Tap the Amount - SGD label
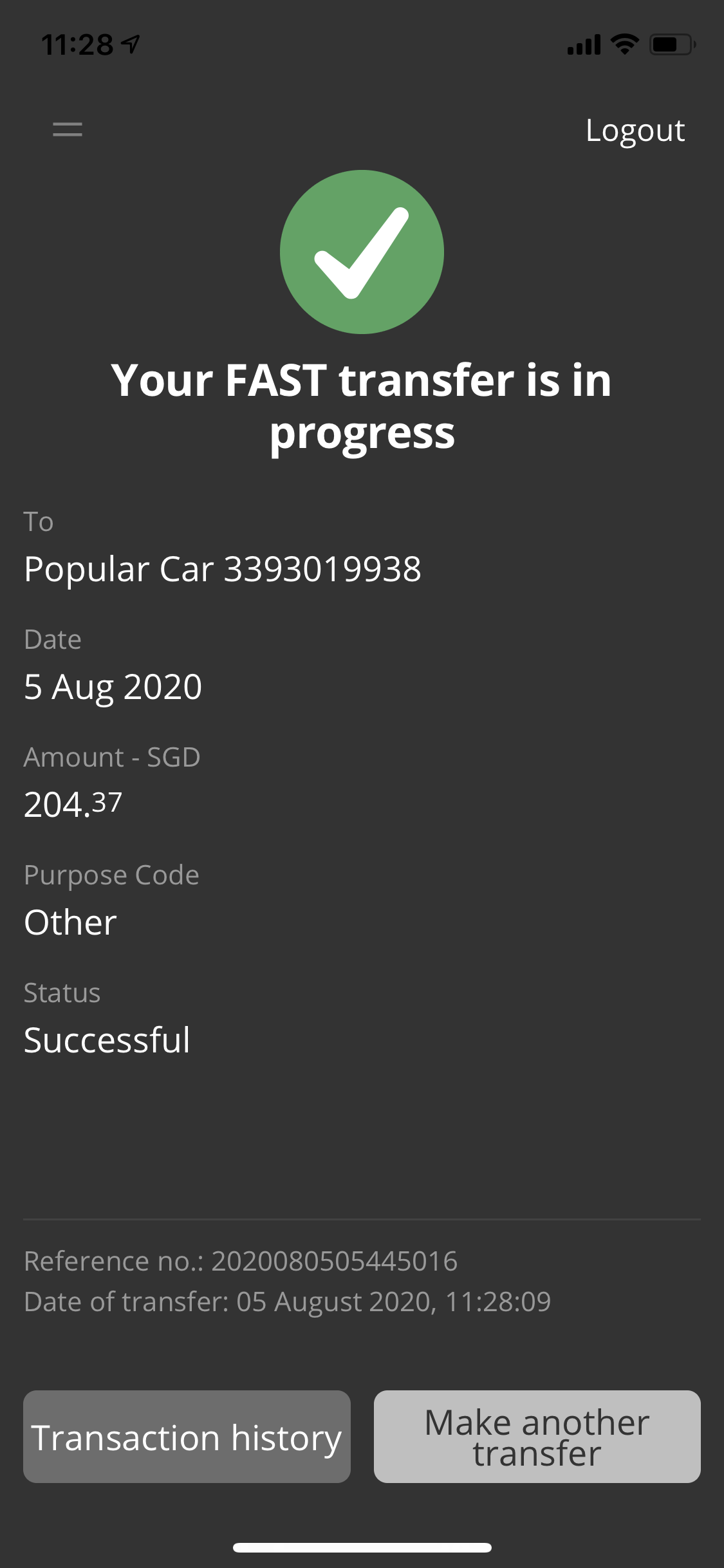This screenshot has width=724, height=1568. [x=112, y=757]
